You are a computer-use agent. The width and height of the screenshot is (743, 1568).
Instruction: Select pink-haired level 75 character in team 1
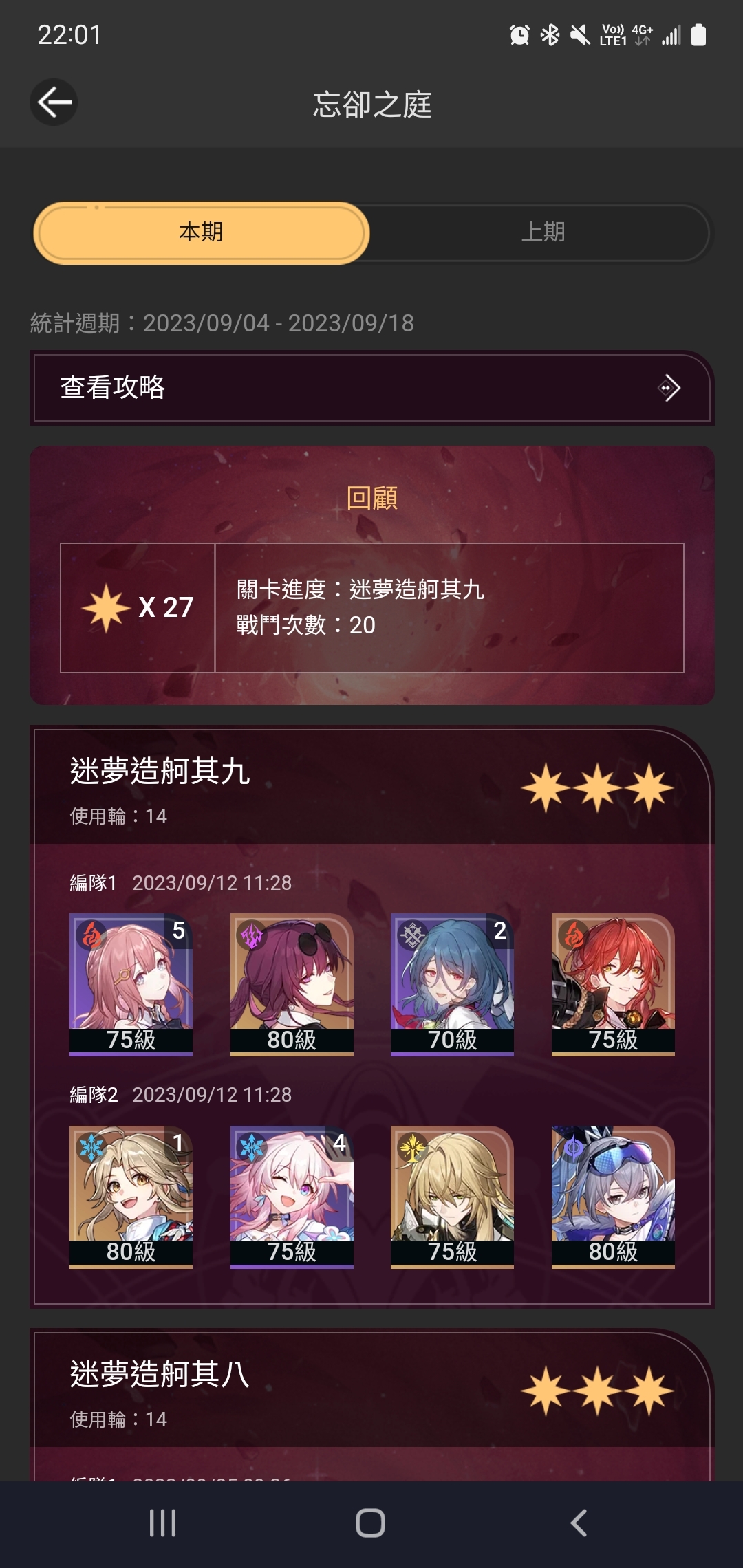coord(131,984)
